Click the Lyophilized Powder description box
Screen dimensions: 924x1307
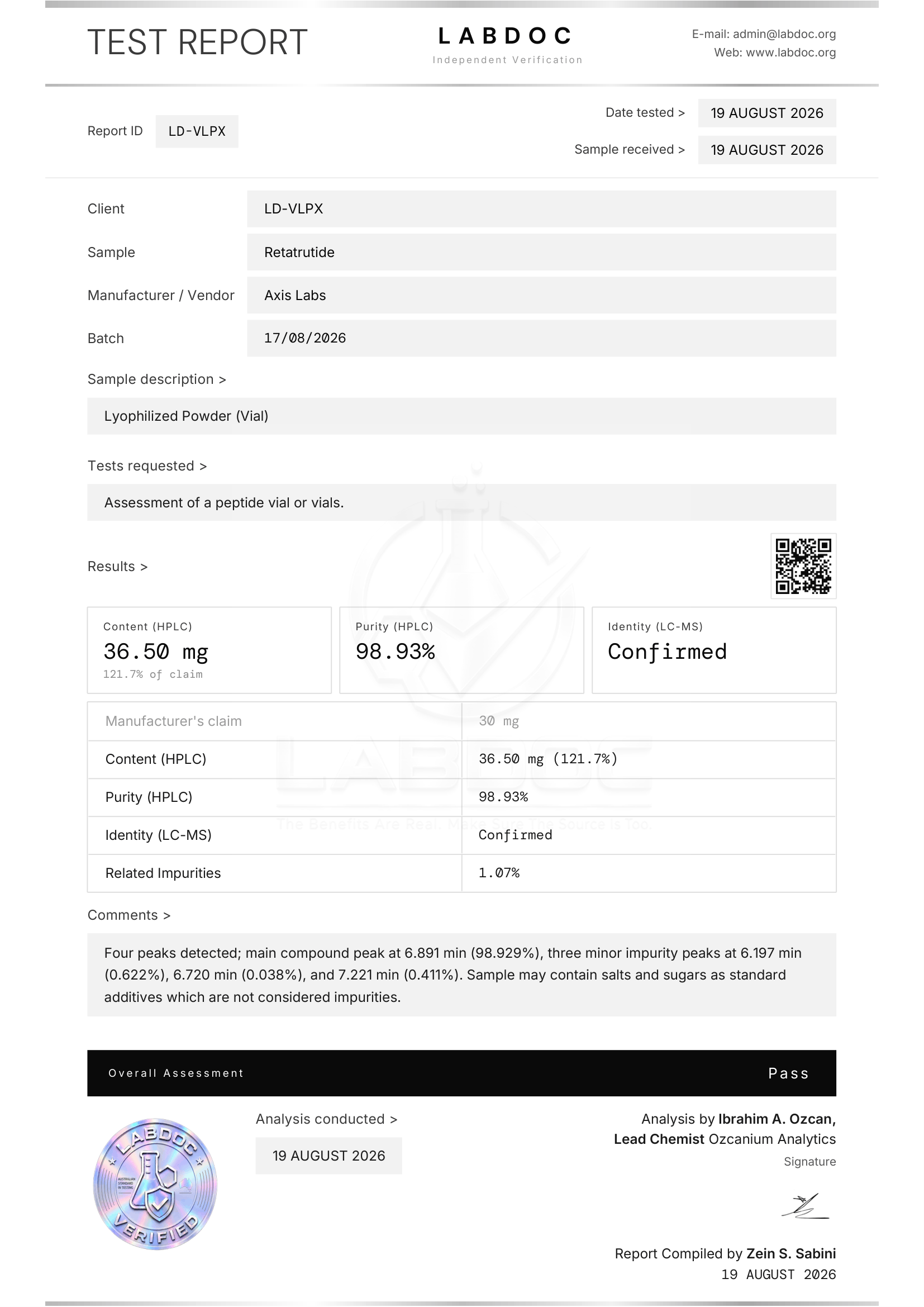tap(461, 416)
